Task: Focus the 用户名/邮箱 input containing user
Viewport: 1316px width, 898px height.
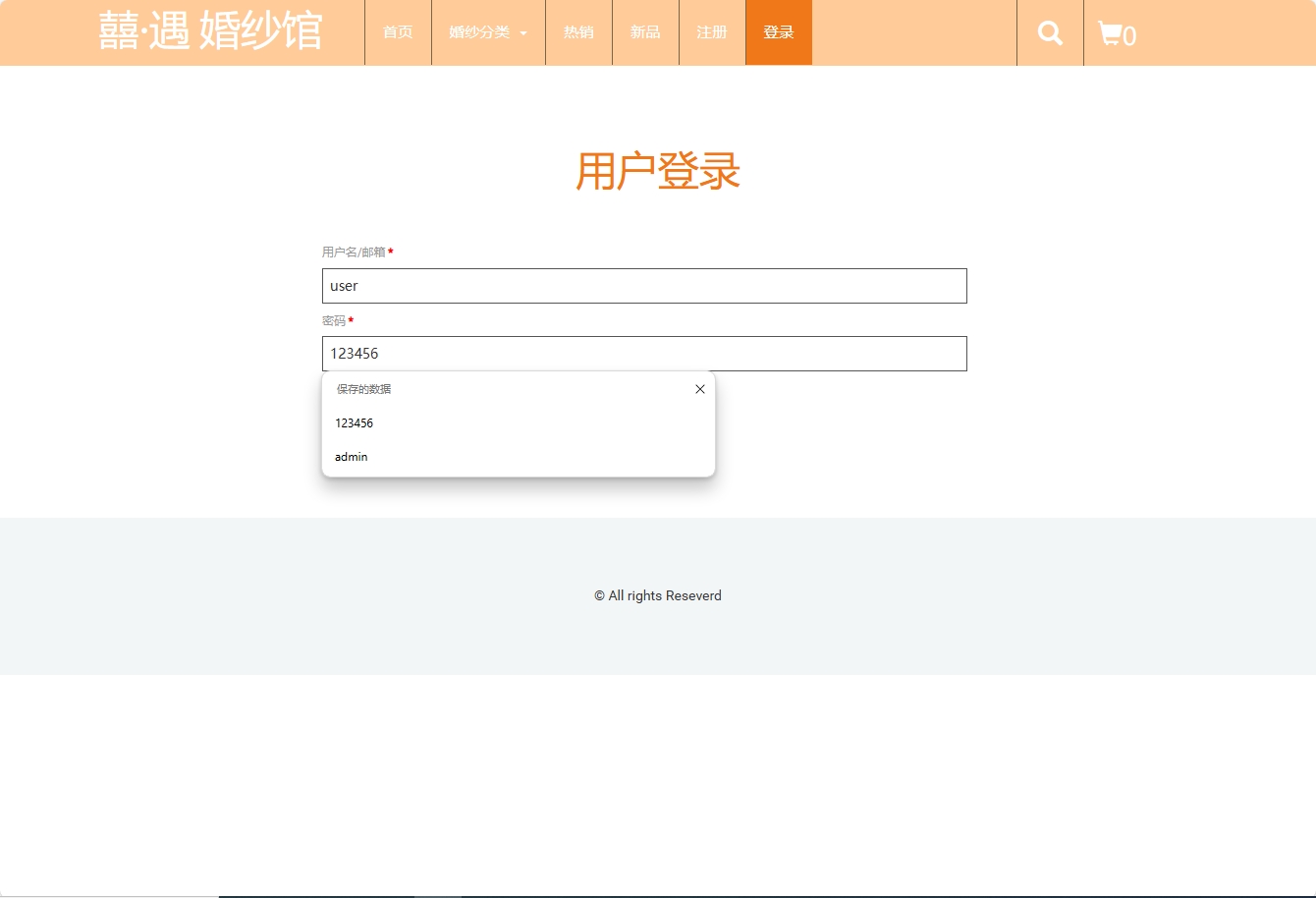Action: click(x=644, y=286)
